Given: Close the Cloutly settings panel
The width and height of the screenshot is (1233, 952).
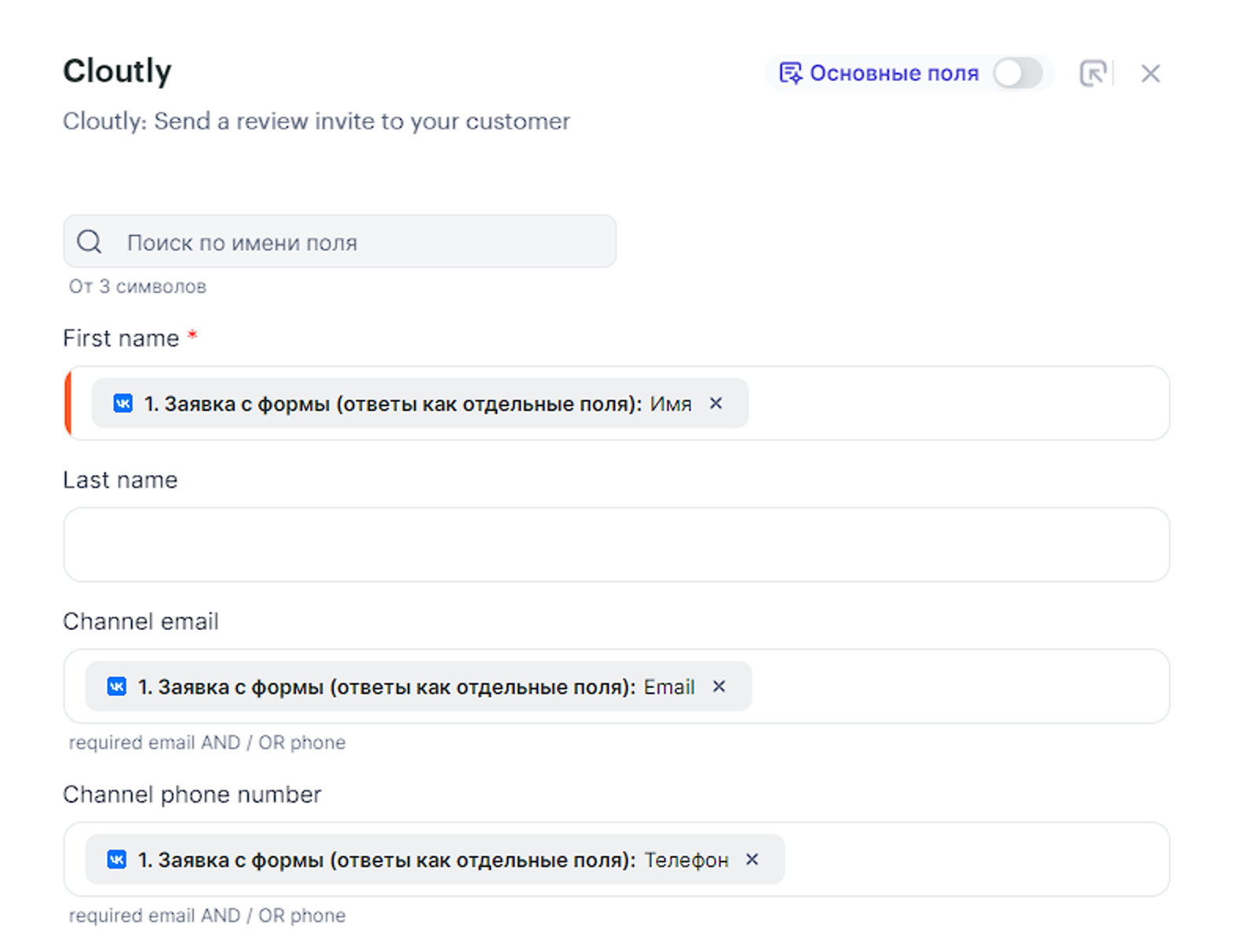Looking at the screenshot, I should pyautogui.click(x=1151, y=74).
